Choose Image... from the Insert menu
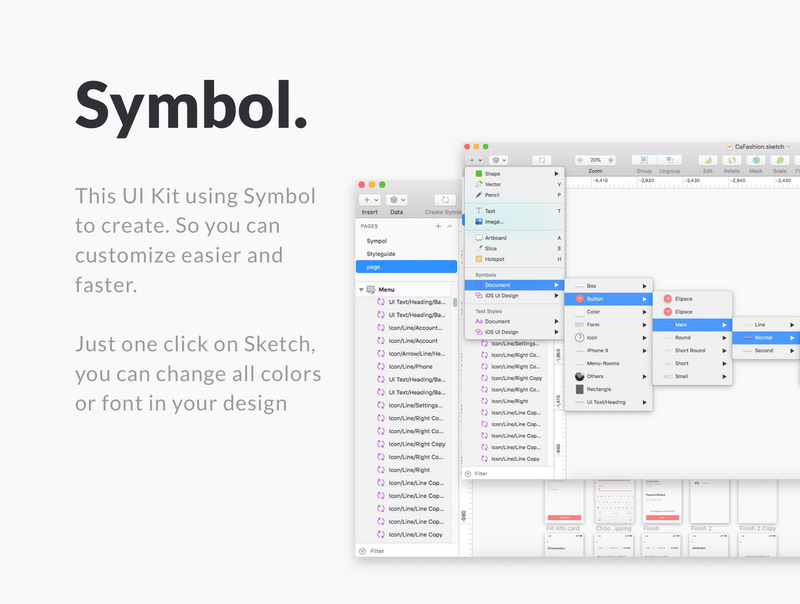This screenshot has height=604, width=800. click(x=514, y=221)
